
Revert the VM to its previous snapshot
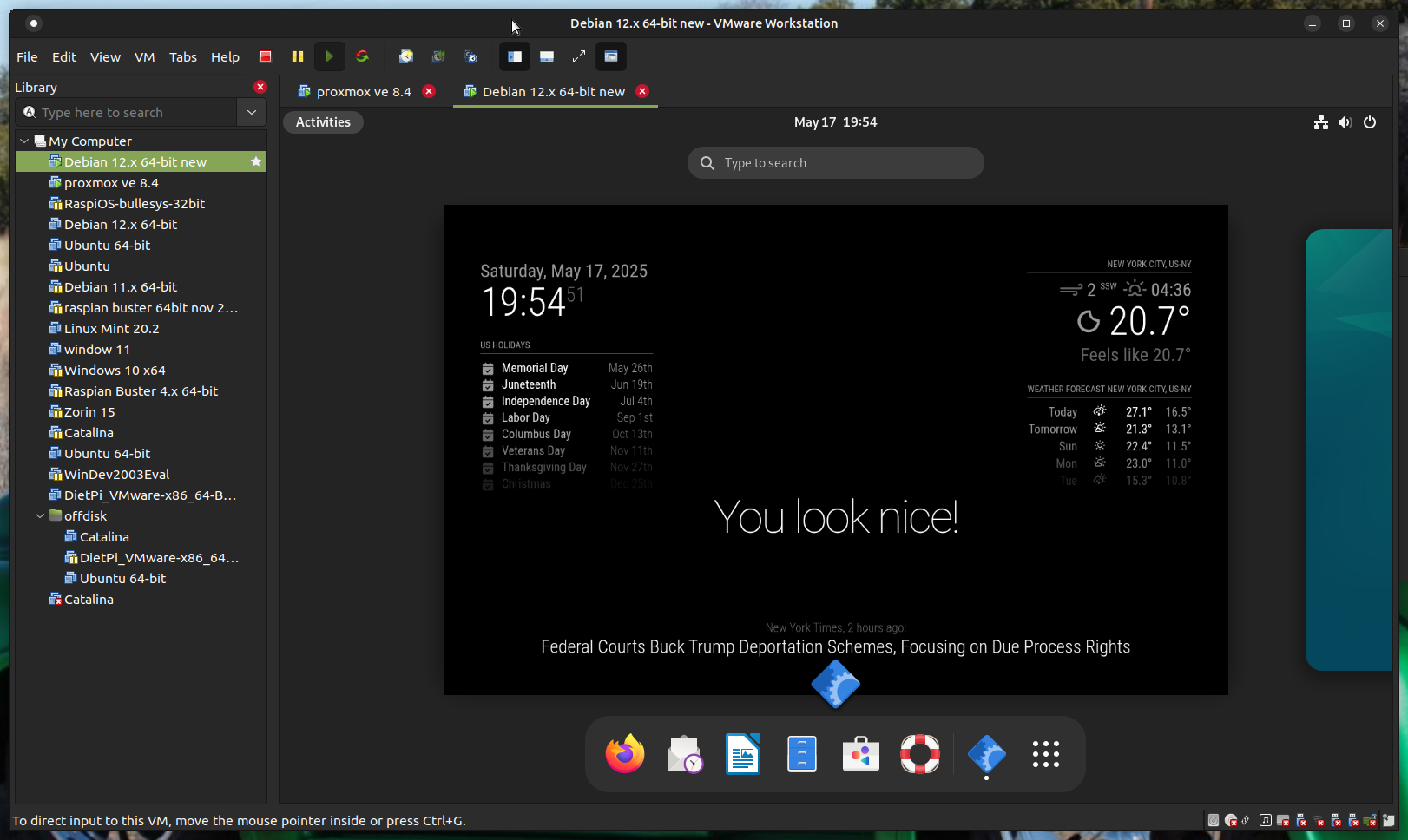click(438, 56)
